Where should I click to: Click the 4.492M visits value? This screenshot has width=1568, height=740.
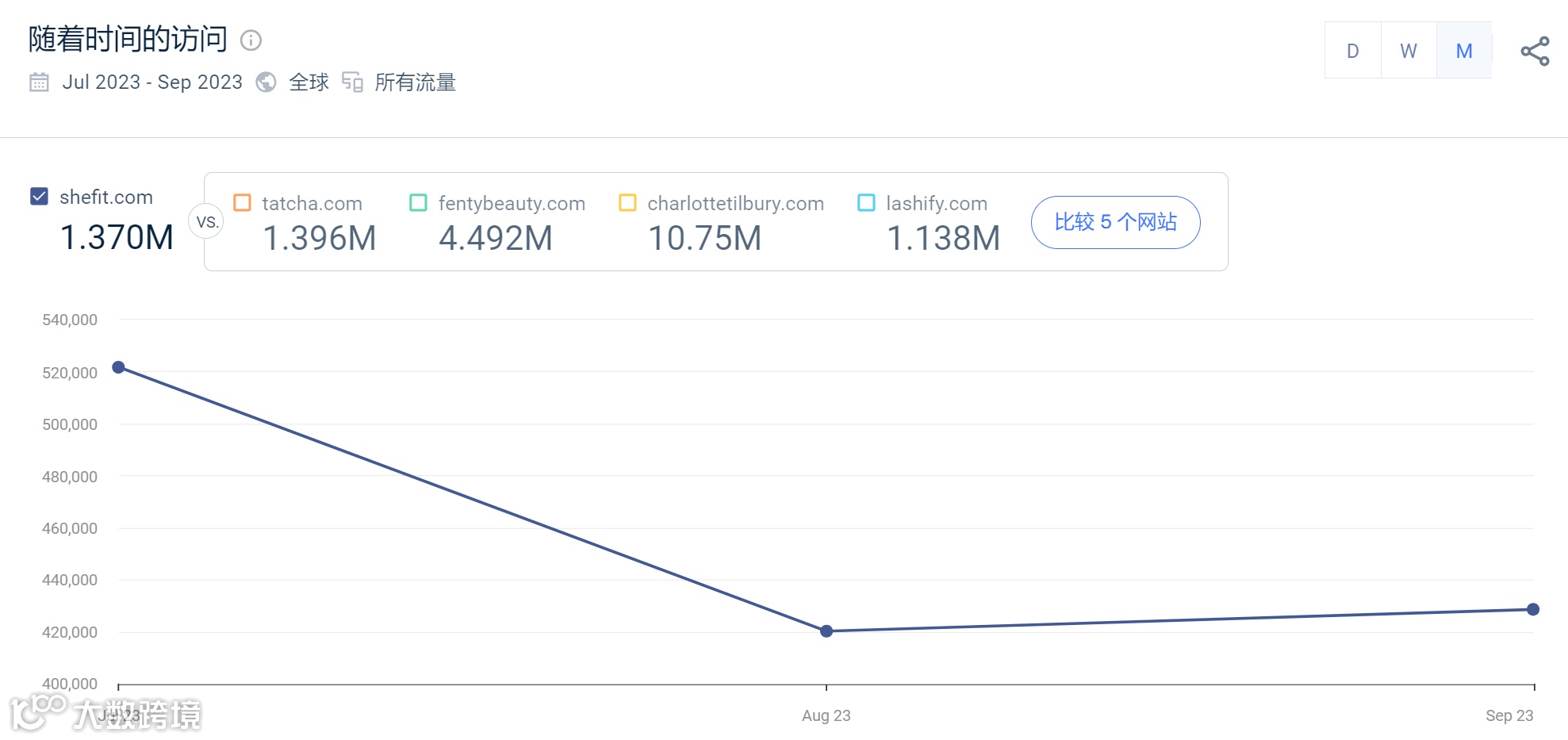pos(495,238)
